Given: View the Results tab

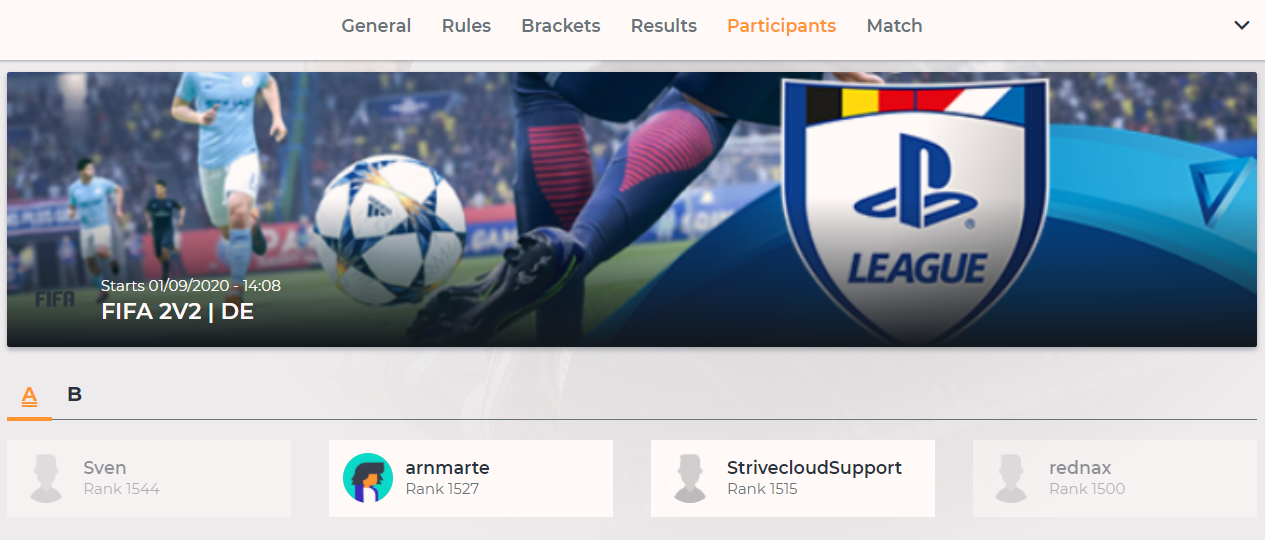Looking at the screenshot, I should 664,26.
